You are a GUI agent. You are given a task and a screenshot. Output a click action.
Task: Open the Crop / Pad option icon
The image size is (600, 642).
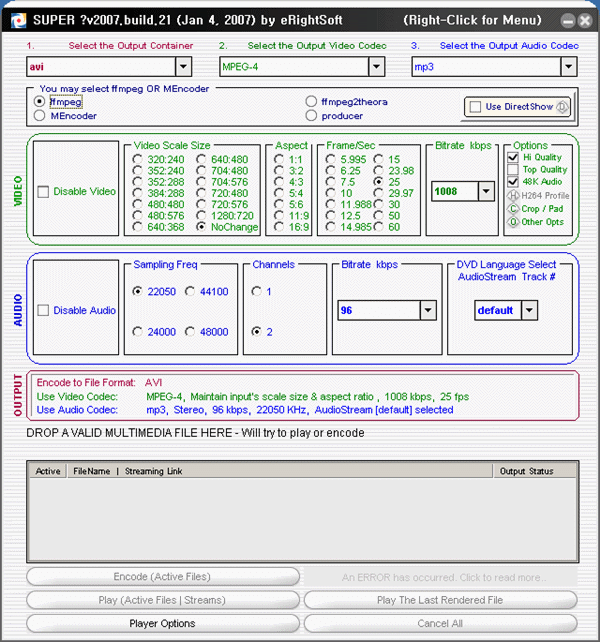click(x=513, y=209)
